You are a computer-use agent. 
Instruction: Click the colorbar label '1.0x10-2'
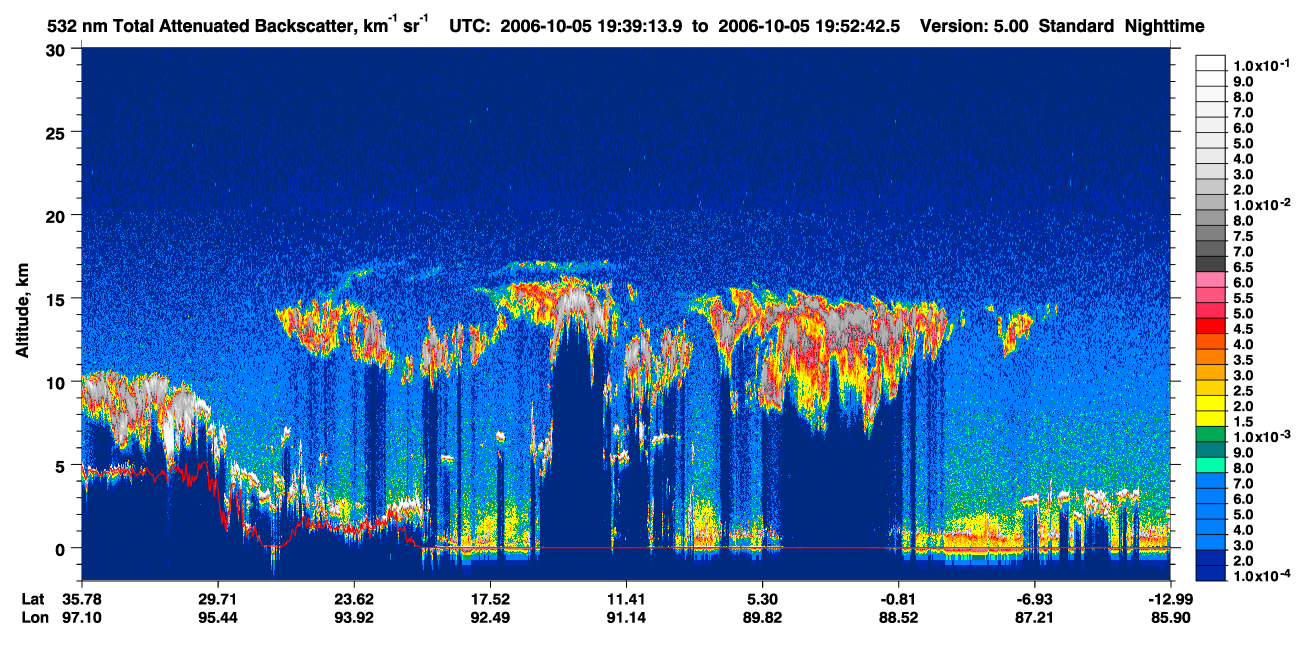point(1261,204)
